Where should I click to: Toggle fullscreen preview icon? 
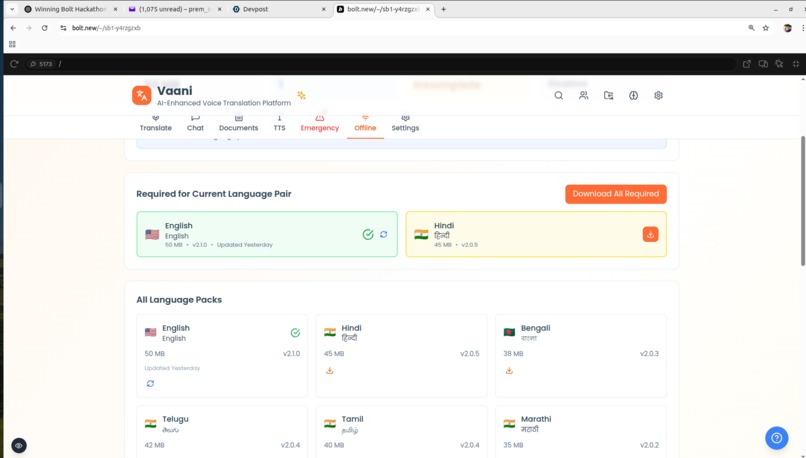pos(796,64)
